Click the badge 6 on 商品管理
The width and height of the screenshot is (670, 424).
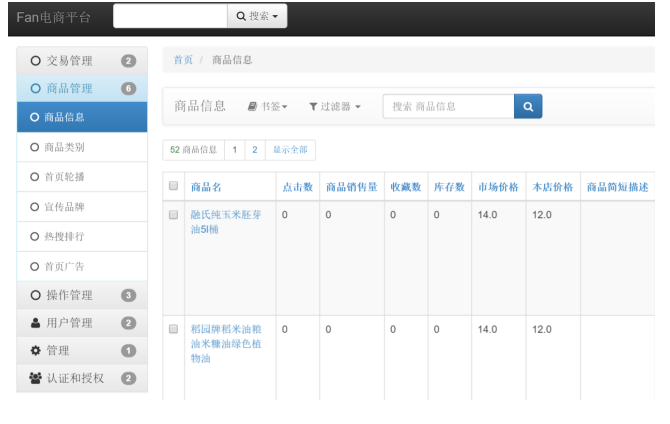click(x=128, y=88)
